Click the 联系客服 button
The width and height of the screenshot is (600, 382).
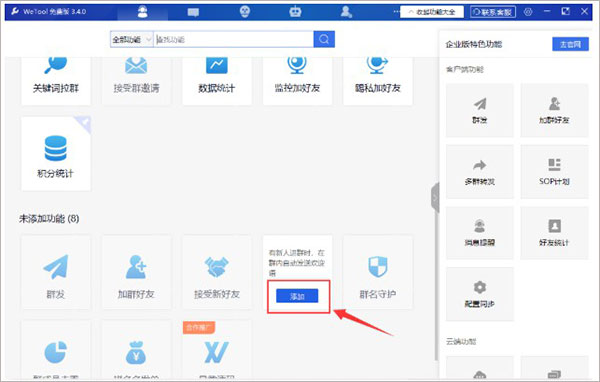[x=493, y=12]
